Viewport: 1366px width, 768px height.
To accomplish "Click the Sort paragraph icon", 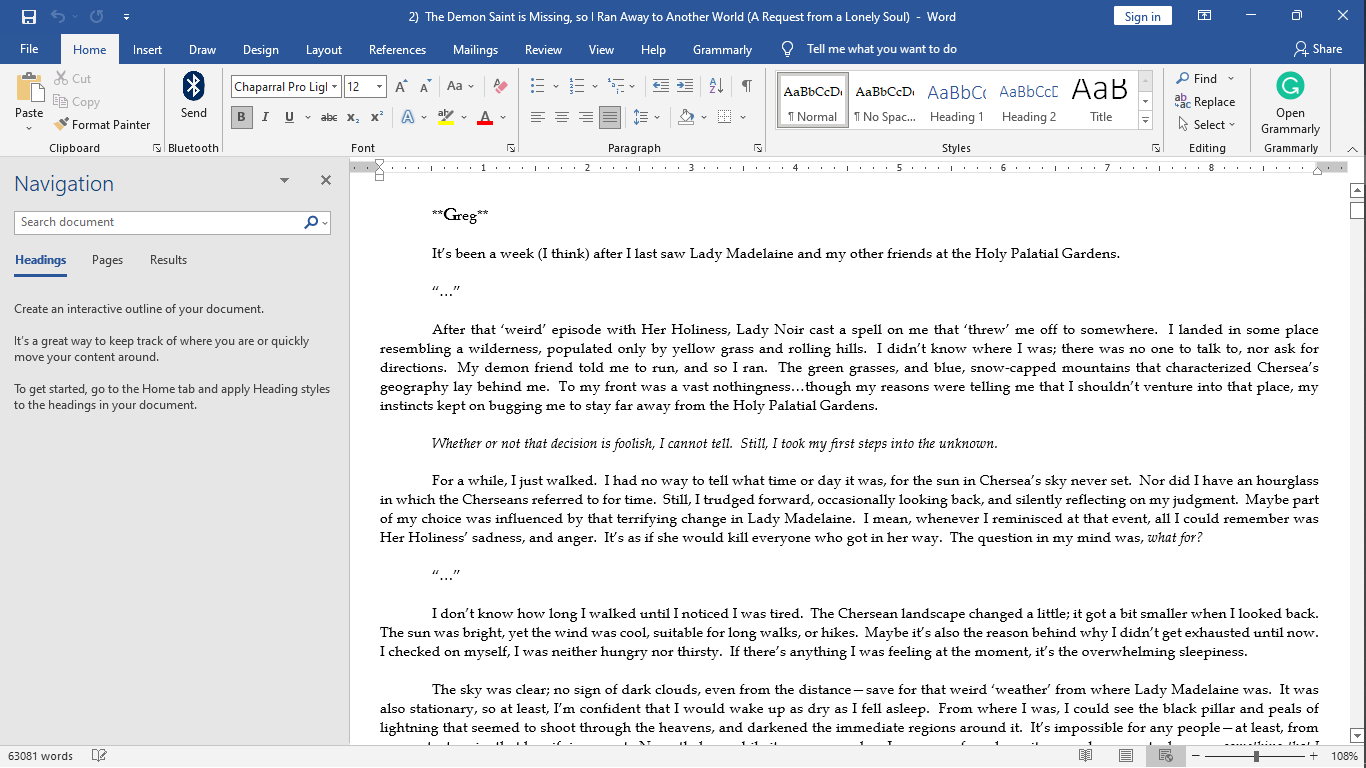I will click(715, 86).
